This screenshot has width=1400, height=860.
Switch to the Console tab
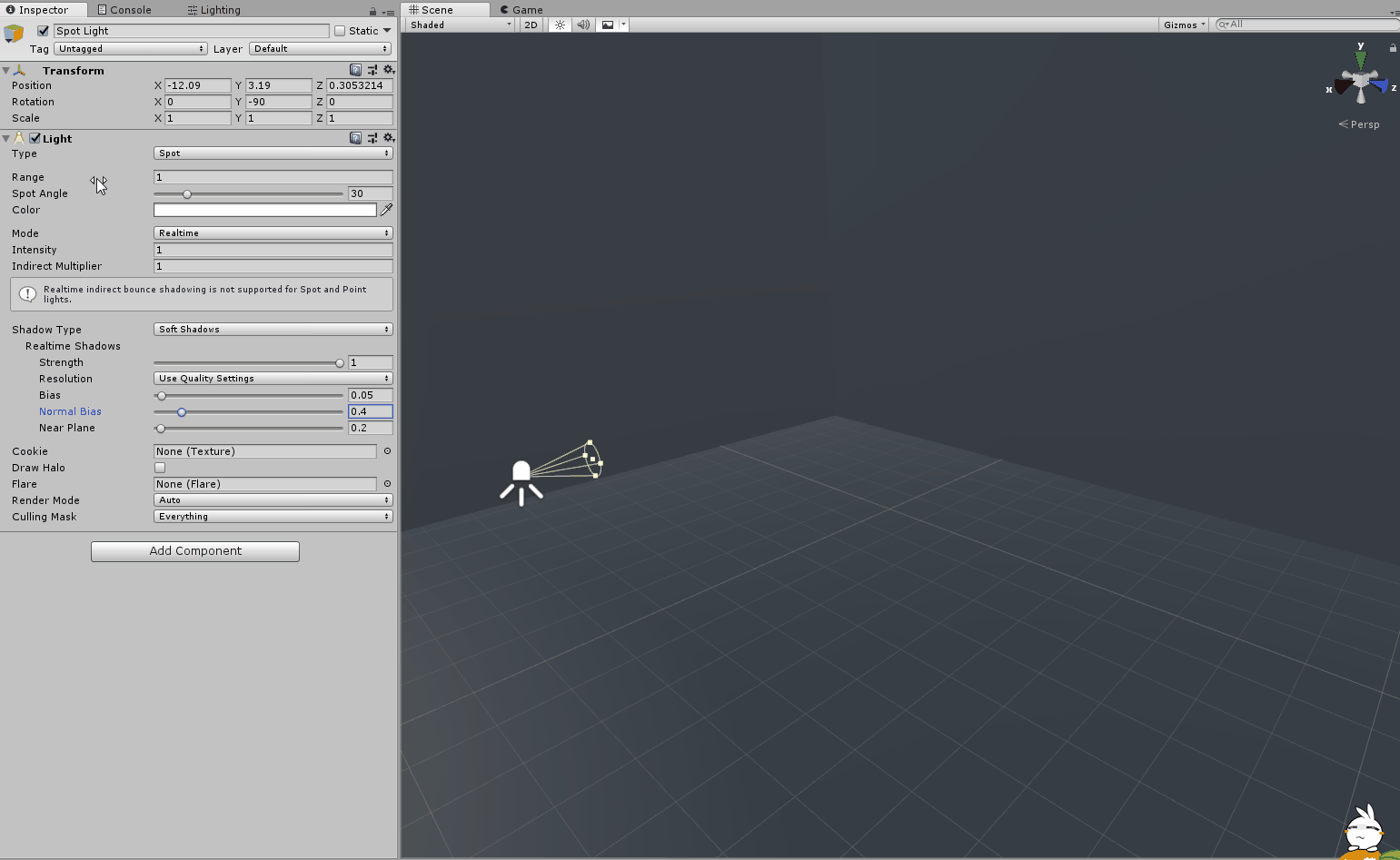124,10
